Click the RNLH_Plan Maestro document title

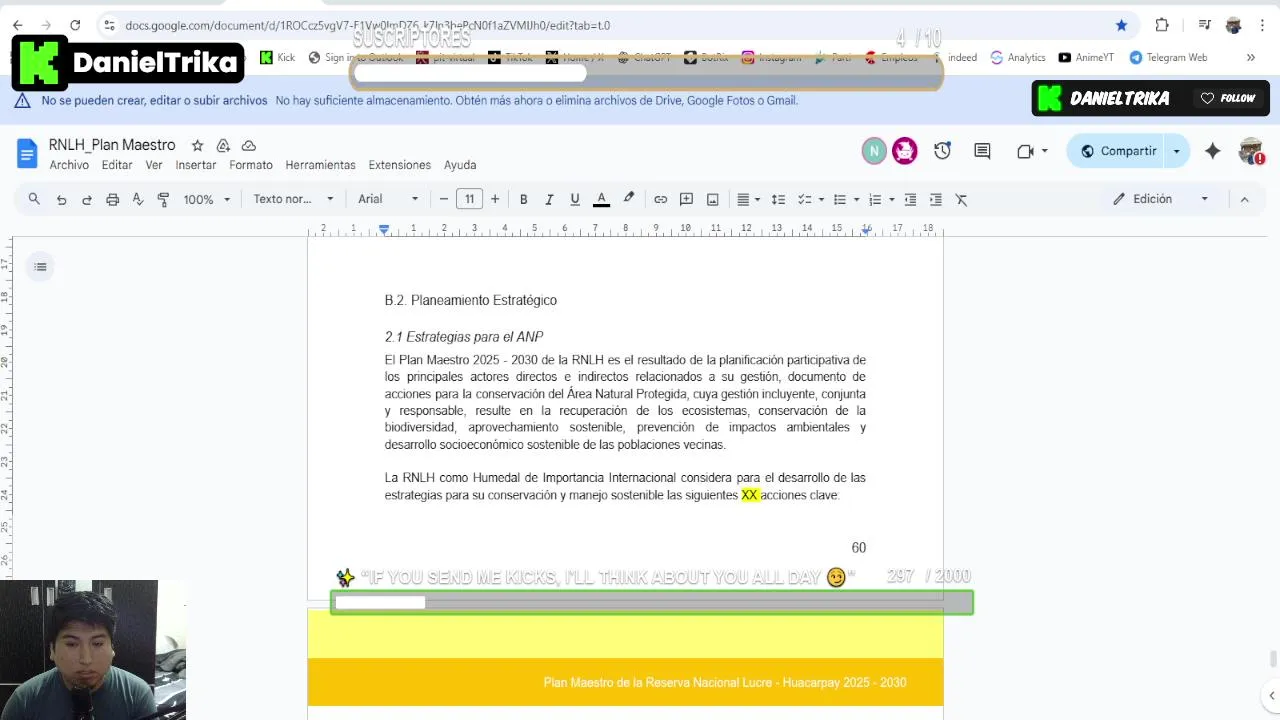point(112,145)
